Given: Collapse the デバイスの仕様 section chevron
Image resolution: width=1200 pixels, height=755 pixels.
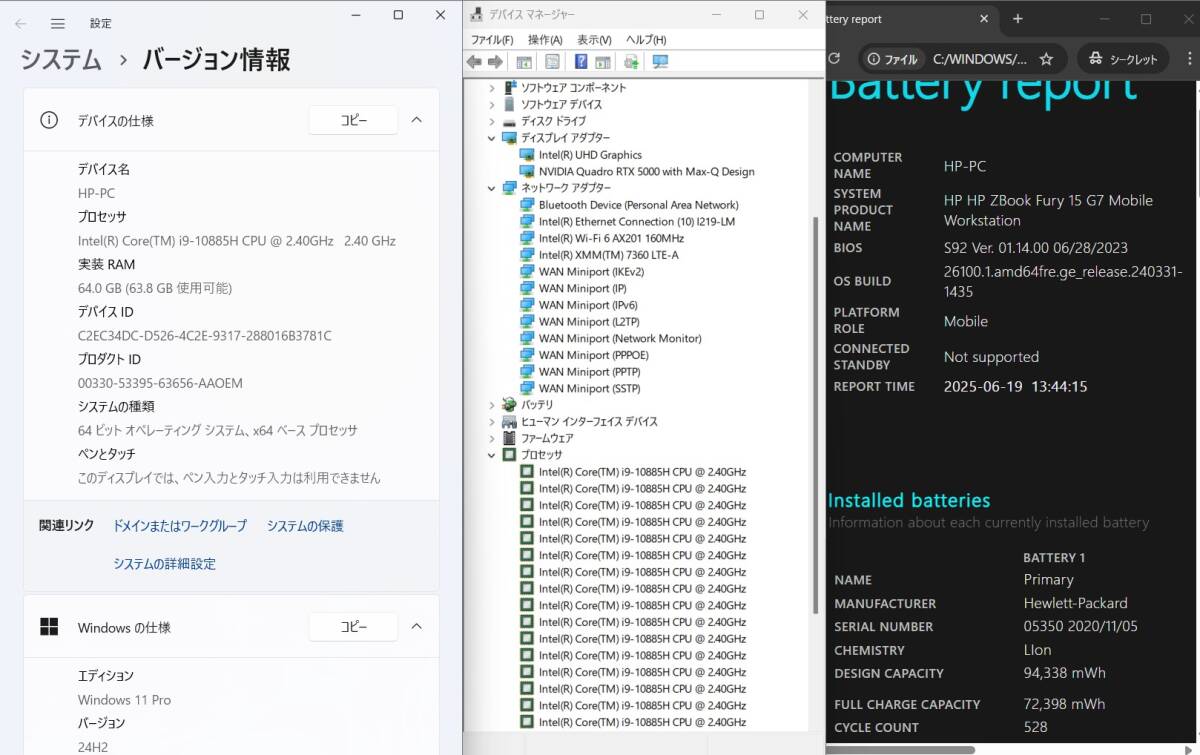Looking at the screenshot, I should pos(417,120).
